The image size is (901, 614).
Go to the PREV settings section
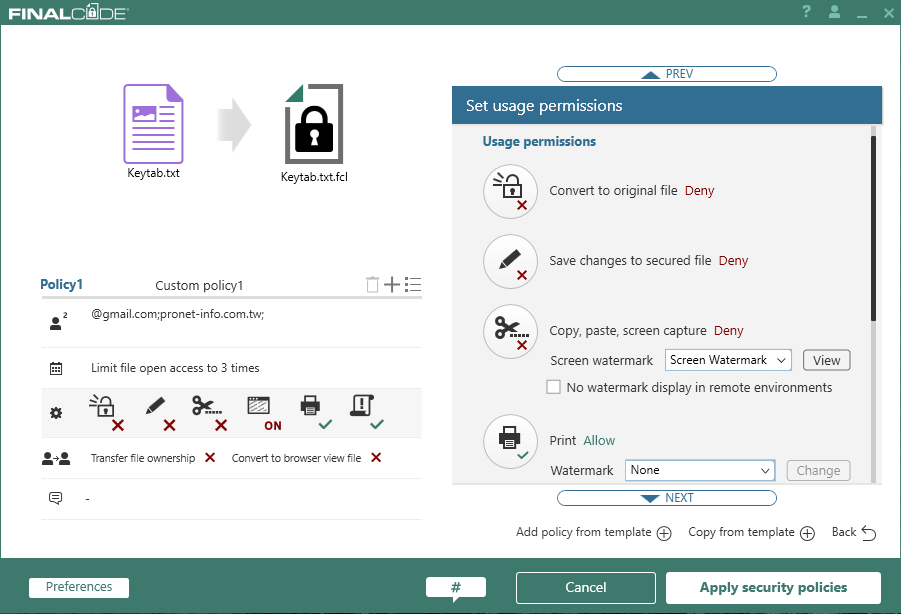[666, 74]
